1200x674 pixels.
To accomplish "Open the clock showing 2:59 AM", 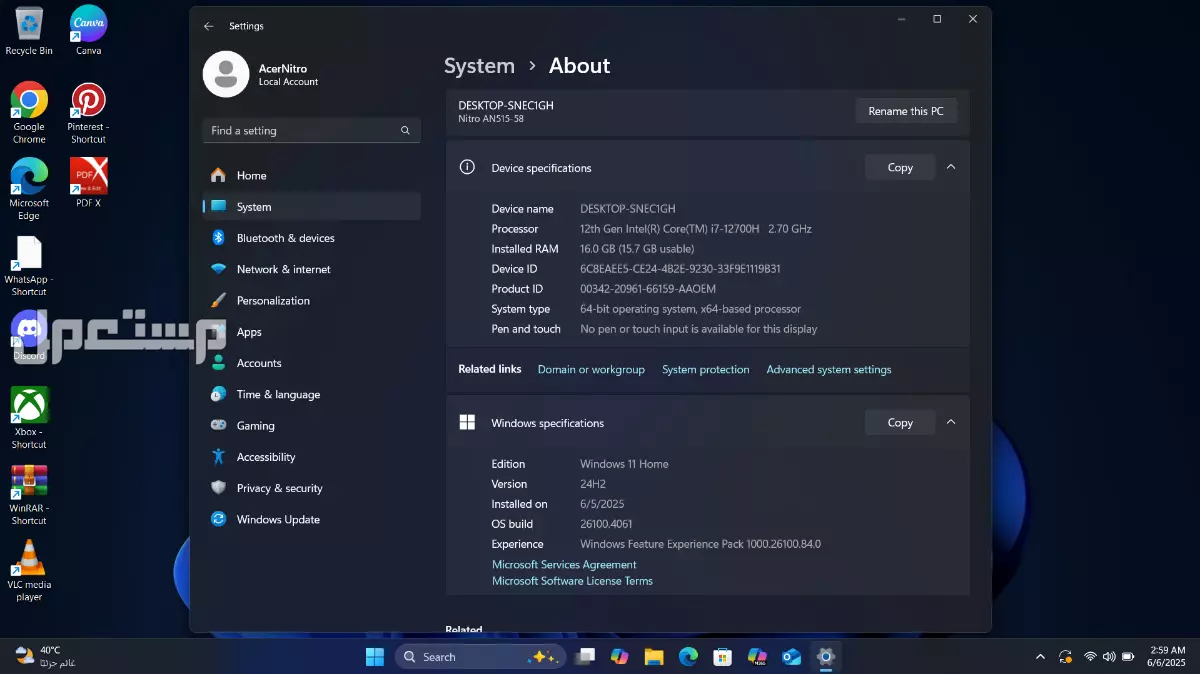I will pyautogui.click(x=1165, y=656).
